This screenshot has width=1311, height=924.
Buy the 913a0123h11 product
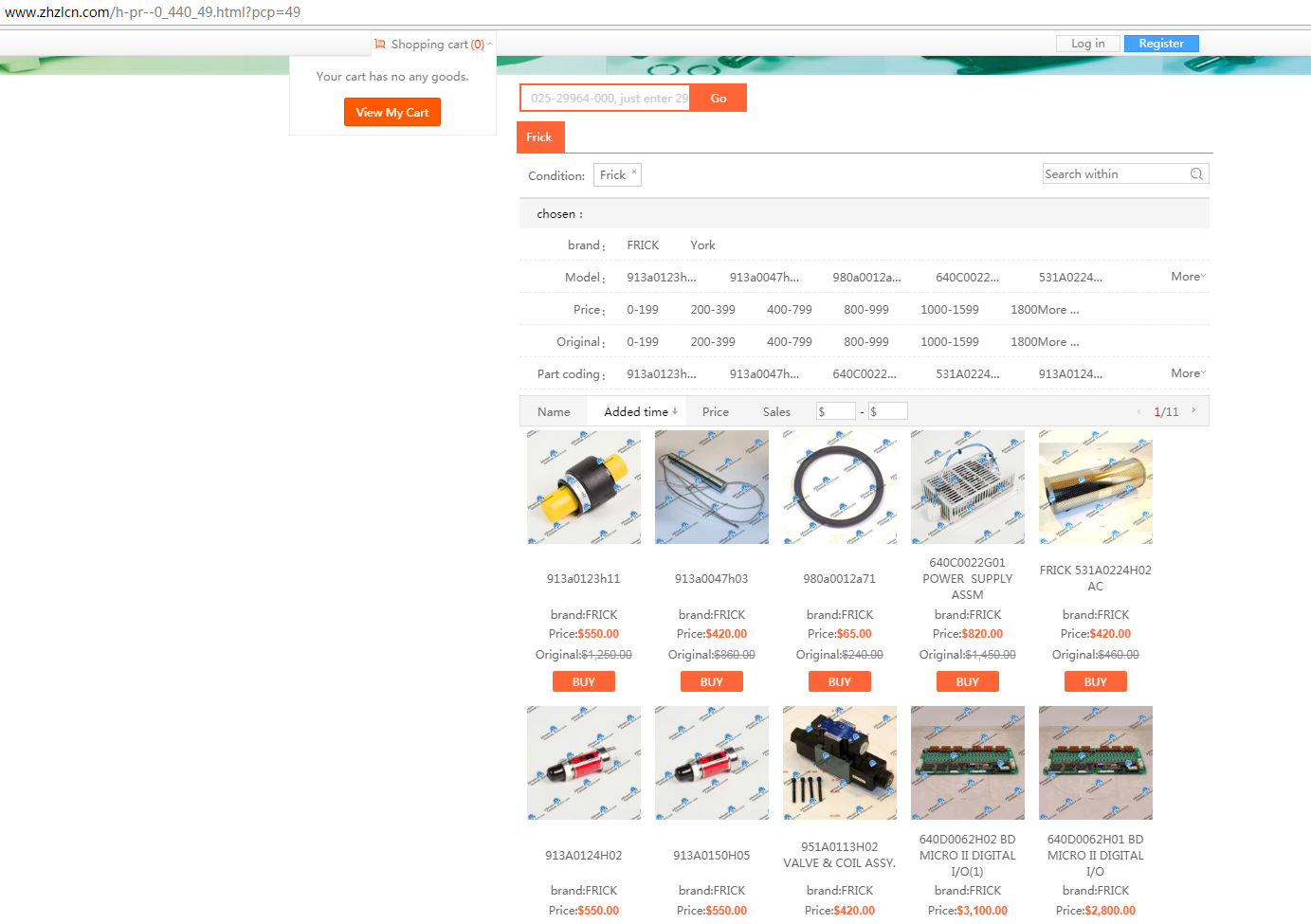coord(583,681)
